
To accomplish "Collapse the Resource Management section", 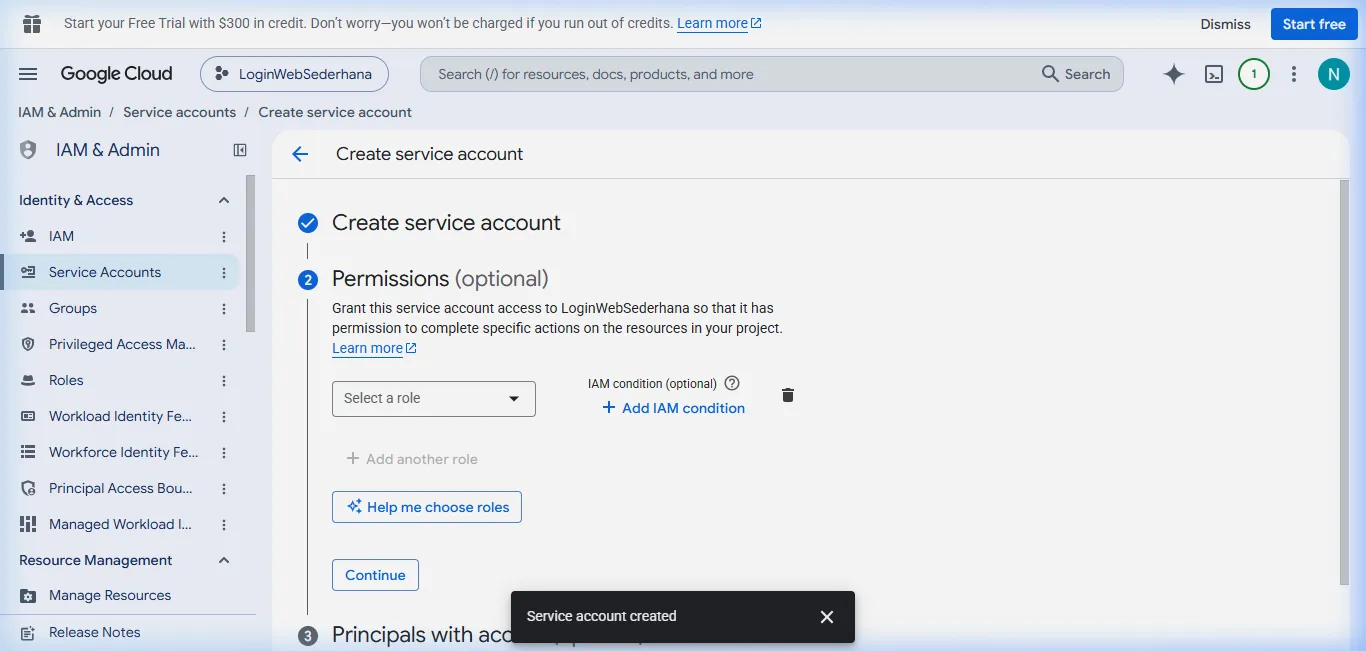I will [x=224, y=560].
